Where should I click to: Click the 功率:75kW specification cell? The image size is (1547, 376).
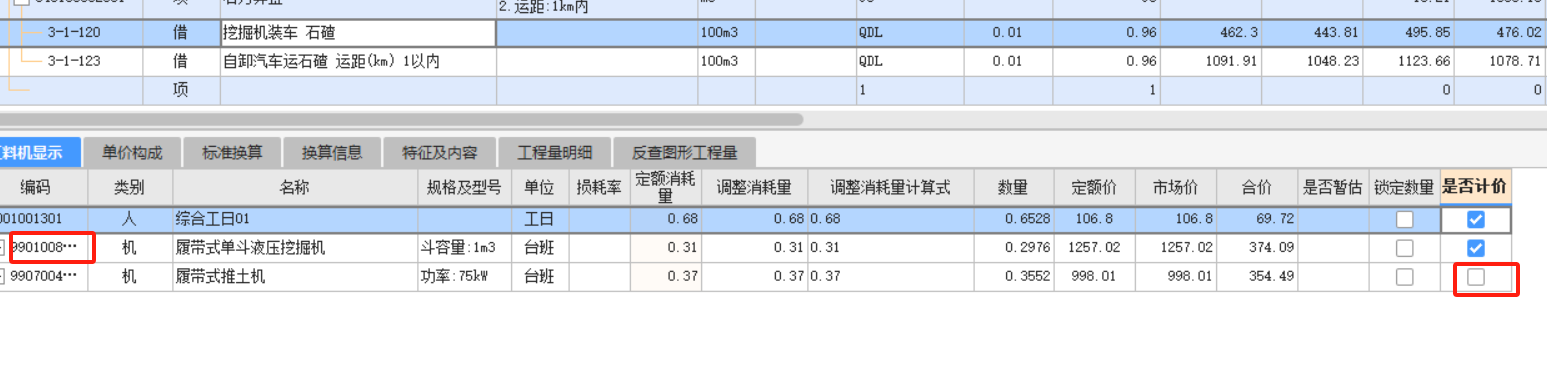(x=464, y=277)
